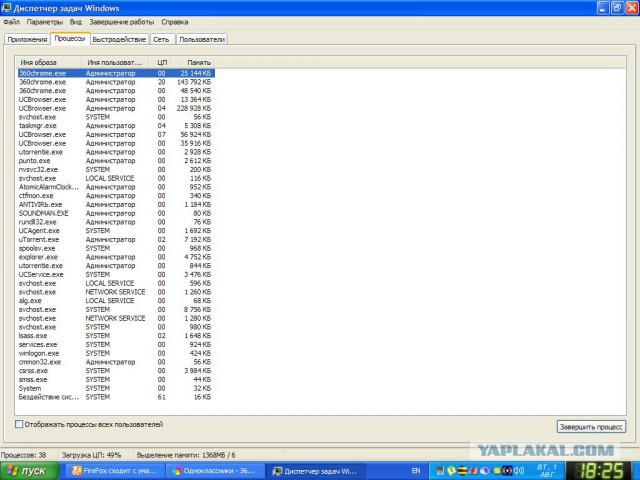Select the rundll32.exe process row
This screenshot has width=640, height=480.
point(116,222)
